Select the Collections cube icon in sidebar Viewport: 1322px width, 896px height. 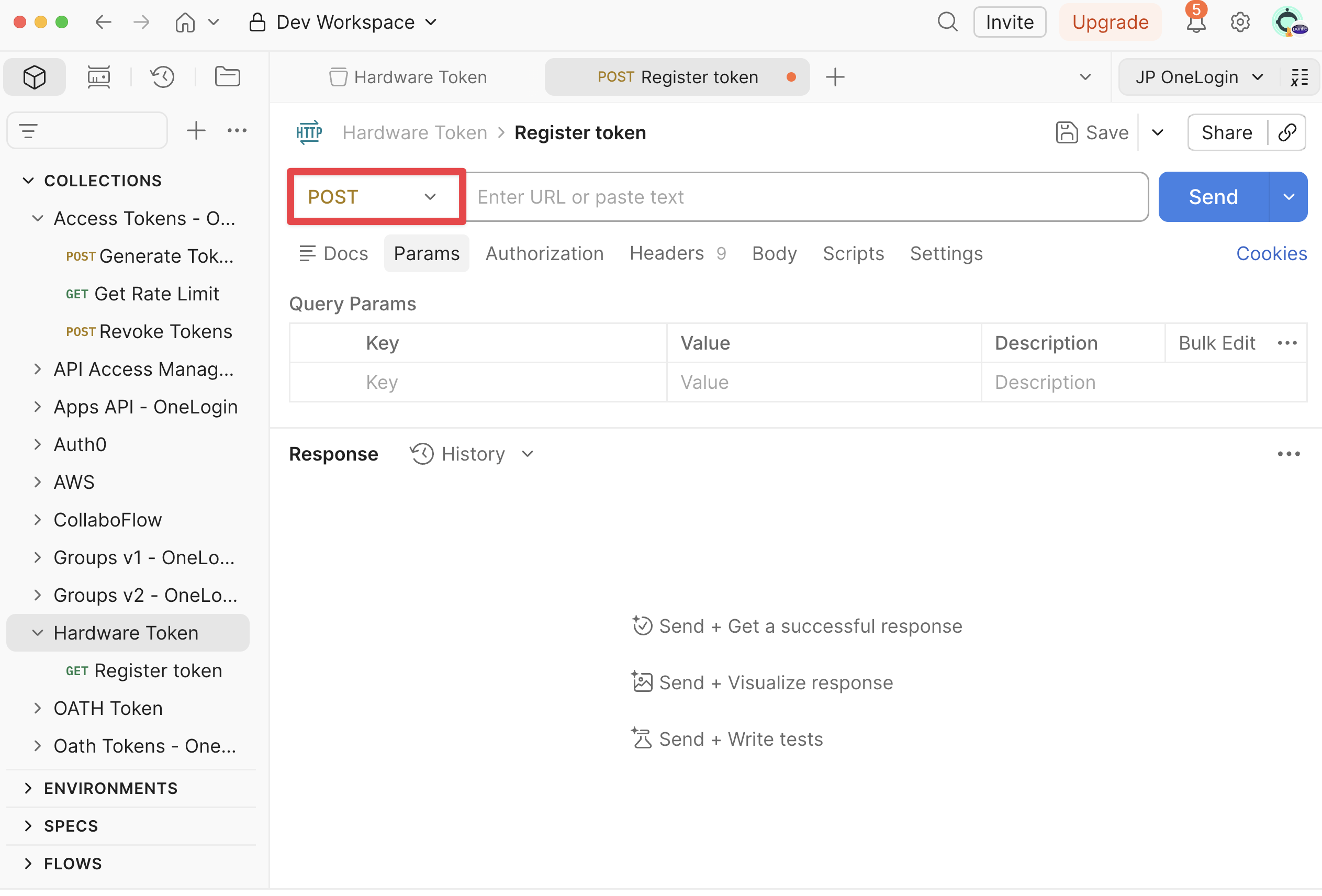[35, 77]
